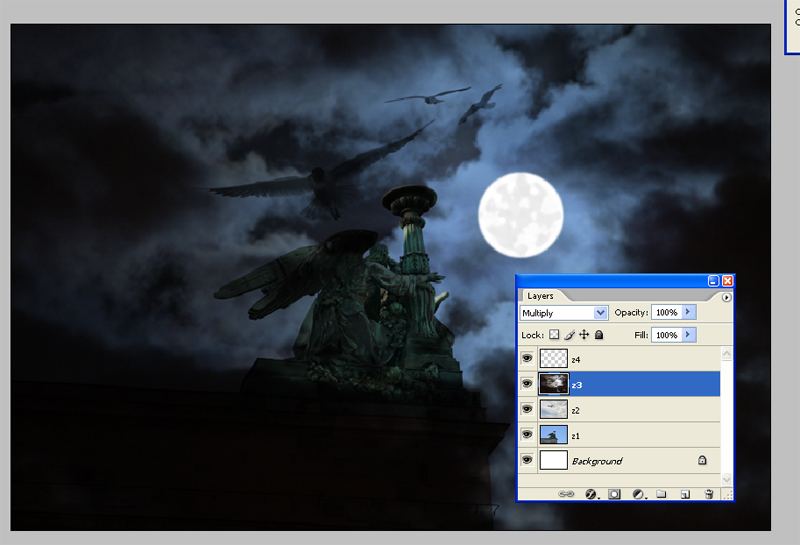Click the Opacity 100% value field

(667, 312)
